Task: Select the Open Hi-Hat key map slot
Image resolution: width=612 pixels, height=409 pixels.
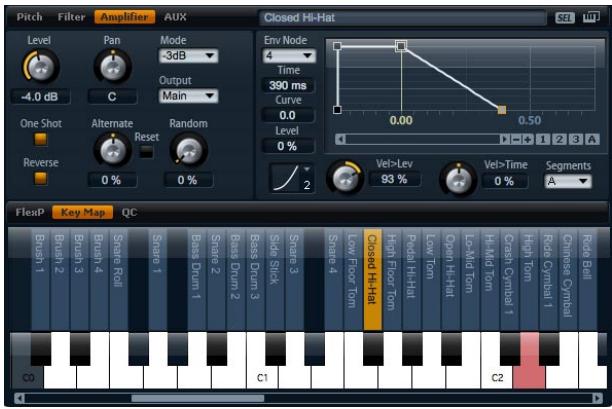Action: pos(450,279)
